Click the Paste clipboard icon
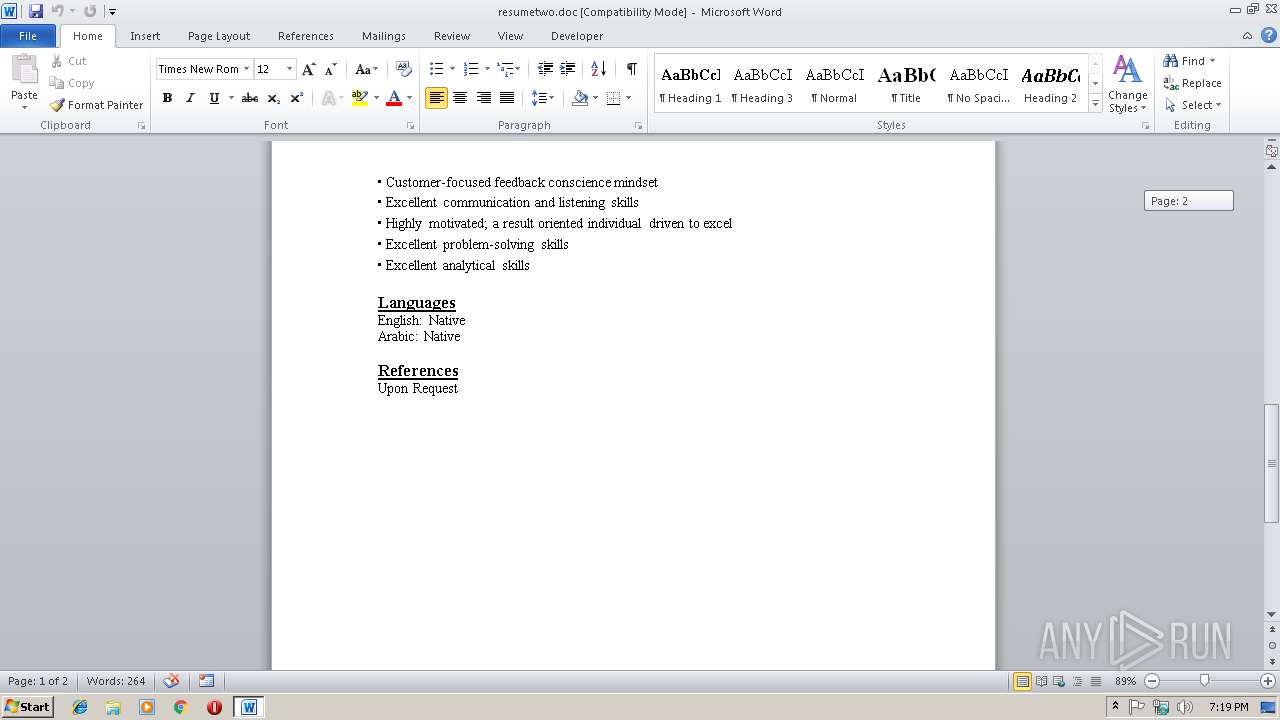This screenshot has height=720, width=1280. (x=24, y=70)
